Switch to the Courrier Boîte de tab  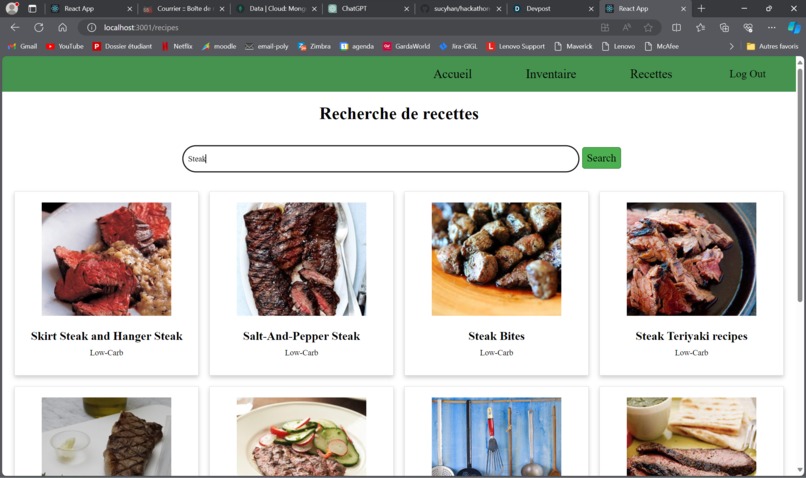coord(184,9)
